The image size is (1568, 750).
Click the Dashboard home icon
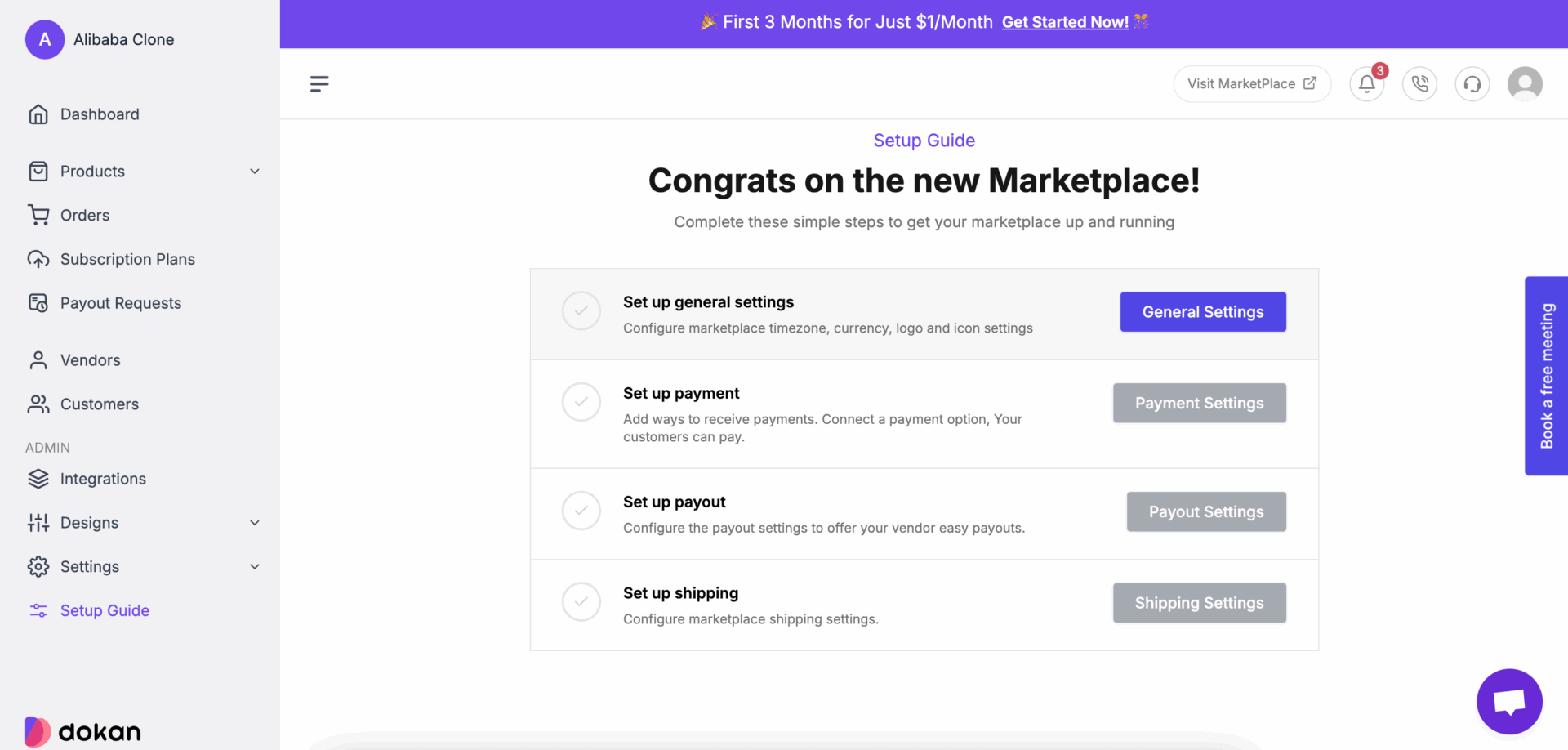(x=38, y=114)
